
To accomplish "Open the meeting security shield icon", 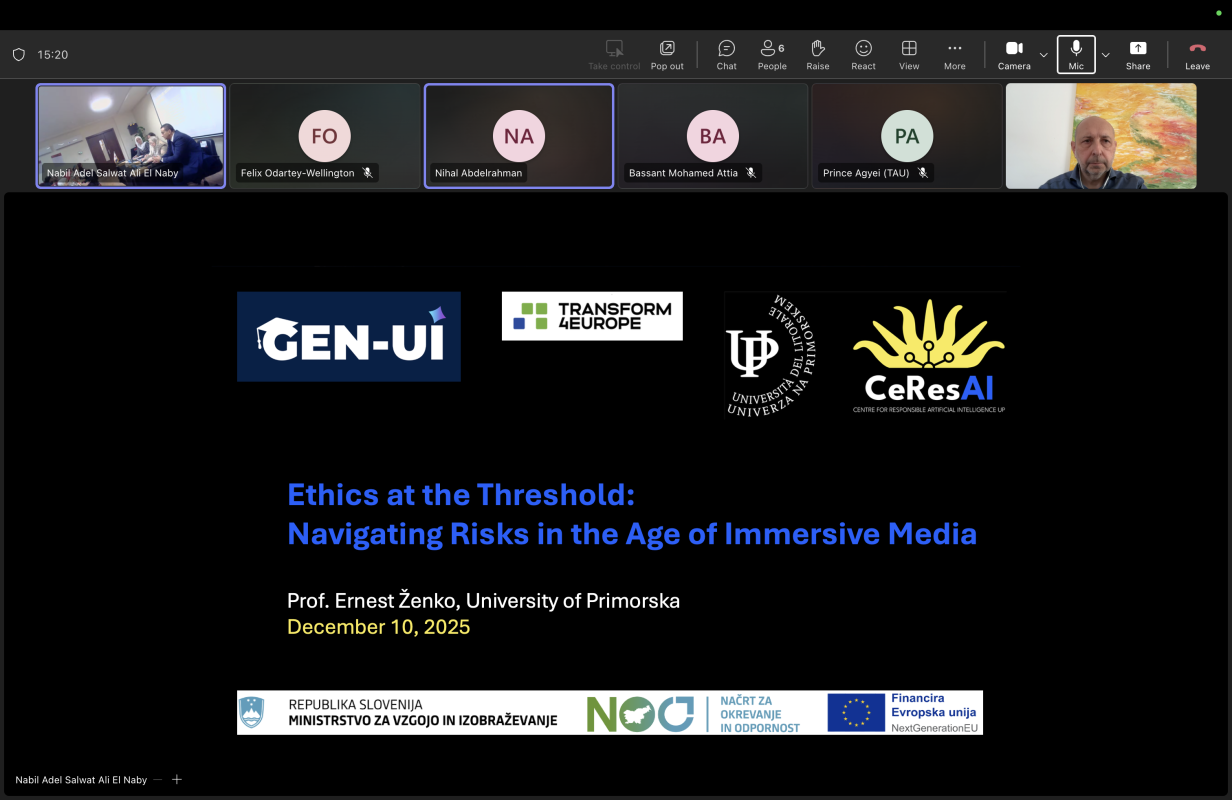I will 18,55.
